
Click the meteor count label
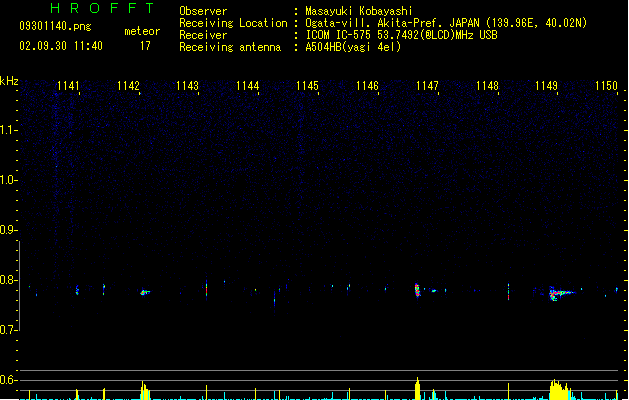[142, 31]
